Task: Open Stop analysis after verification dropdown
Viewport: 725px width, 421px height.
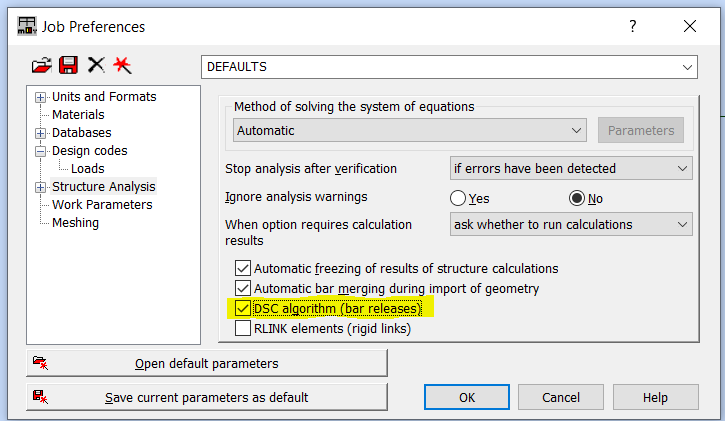Action: (x=571, y=168)
